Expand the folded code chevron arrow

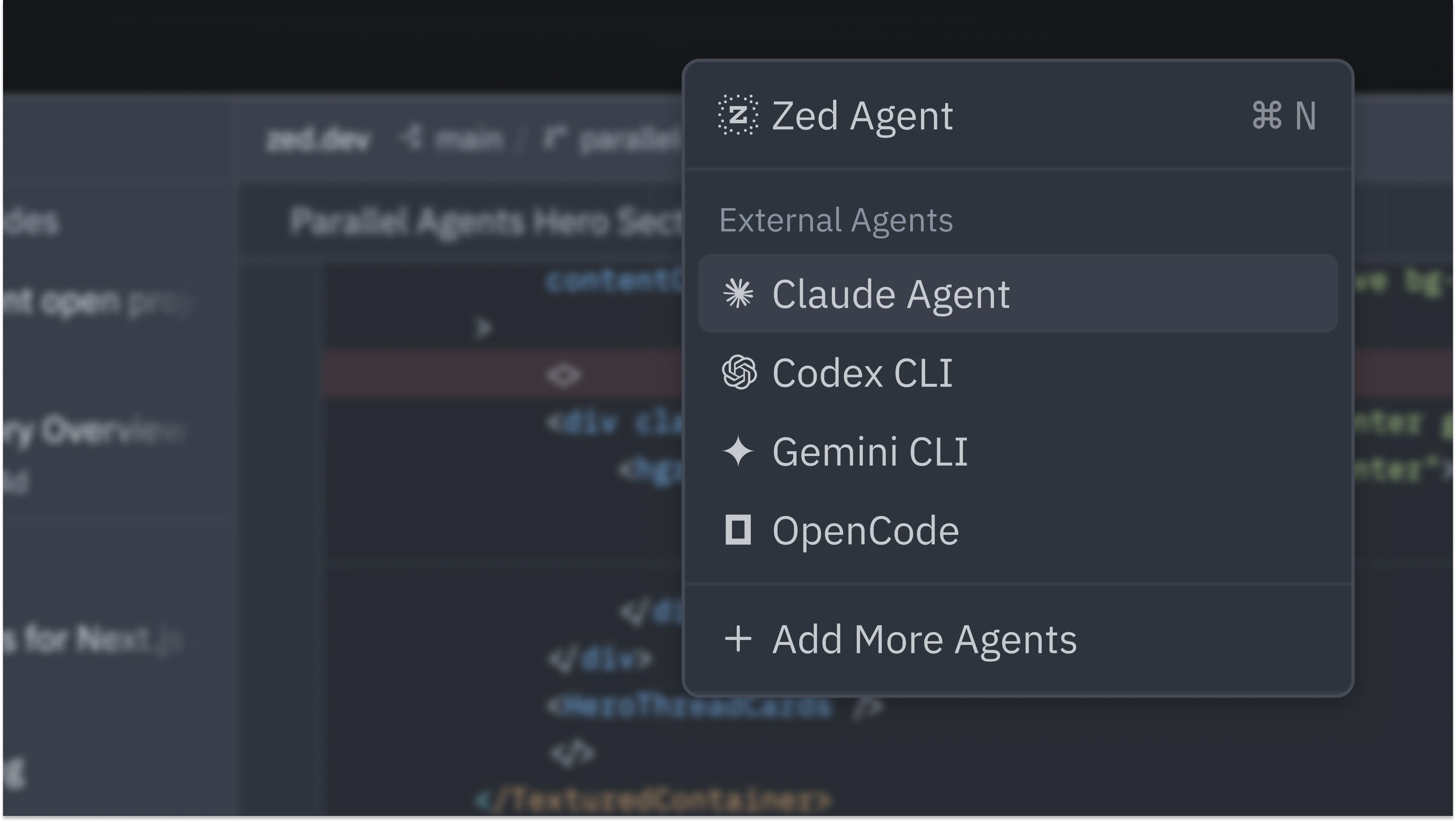click(x=483, y=328)
